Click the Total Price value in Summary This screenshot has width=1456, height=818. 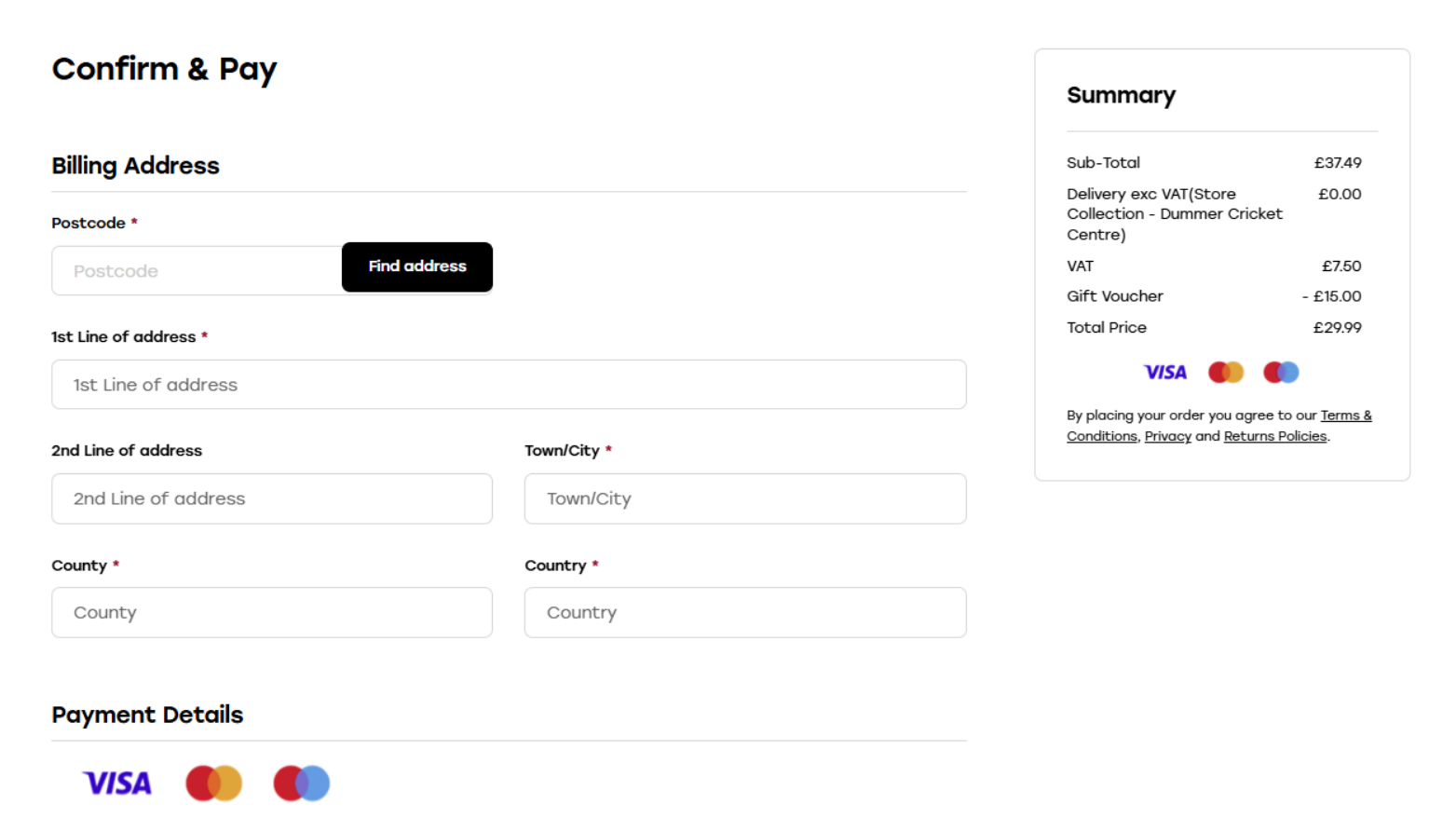[x=1337, y=328]
